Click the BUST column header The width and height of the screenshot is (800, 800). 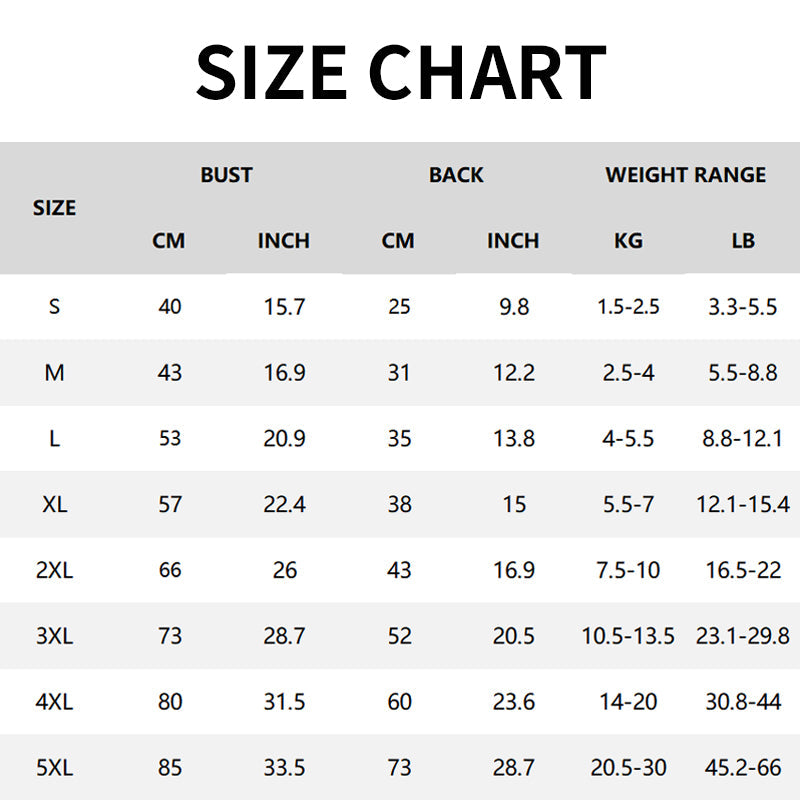226,175
